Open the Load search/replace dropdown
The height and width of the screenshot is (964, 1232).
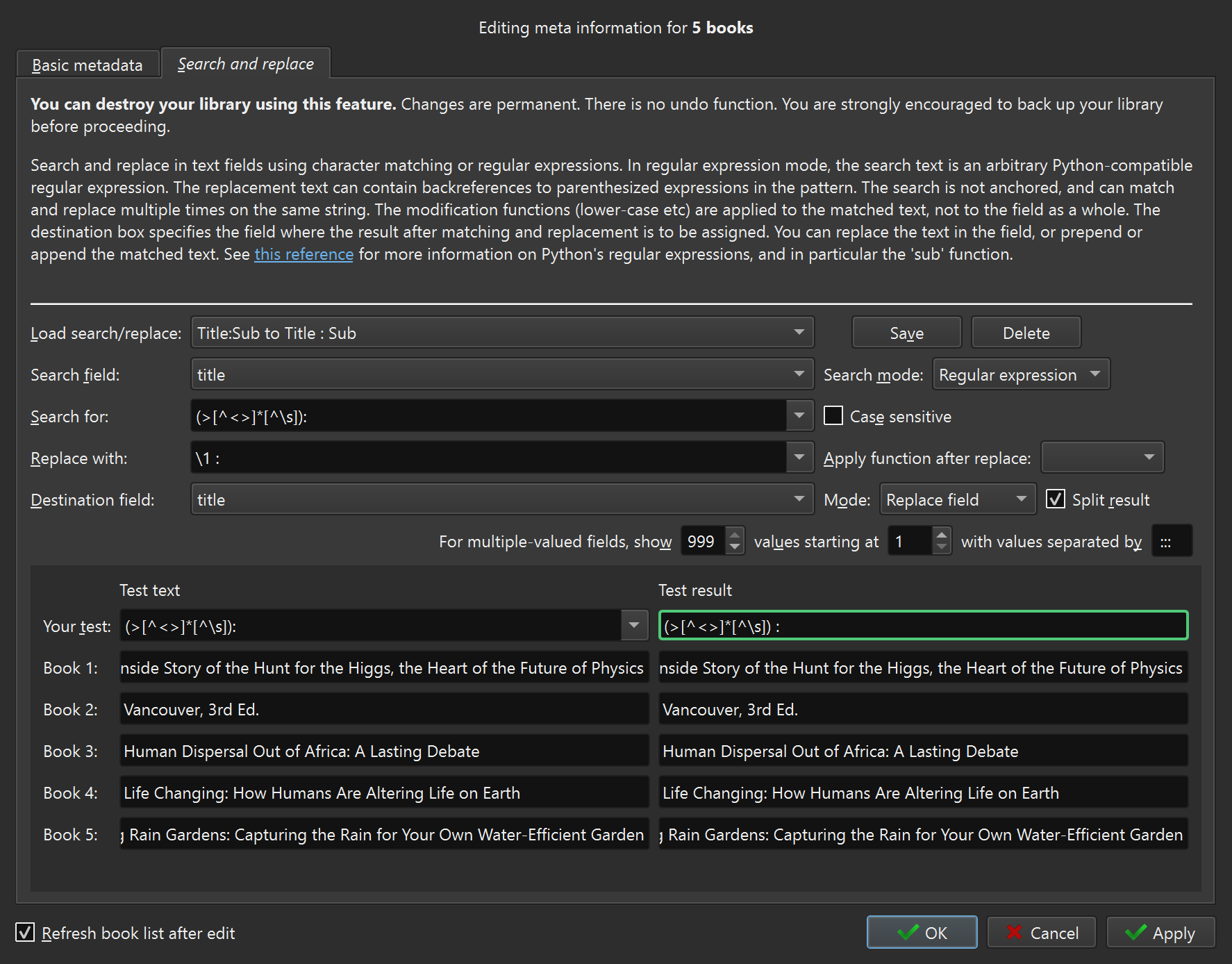502,333
